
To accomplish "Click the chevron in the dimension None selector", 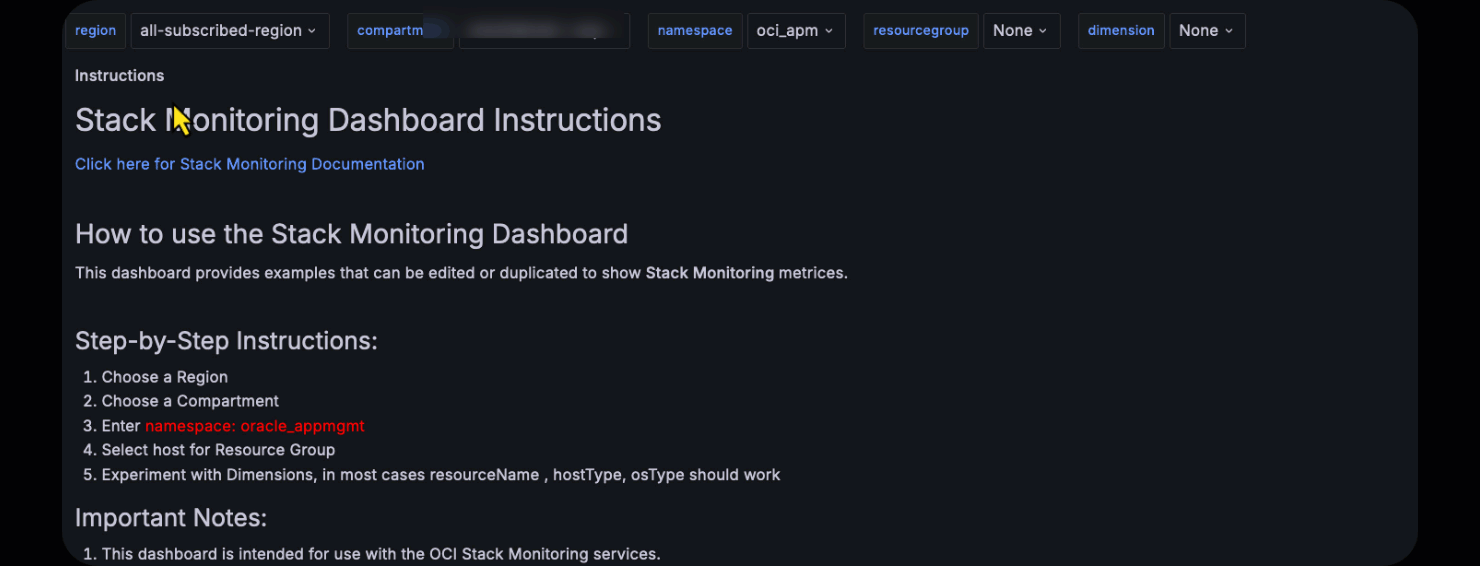I will (1229, 31).
